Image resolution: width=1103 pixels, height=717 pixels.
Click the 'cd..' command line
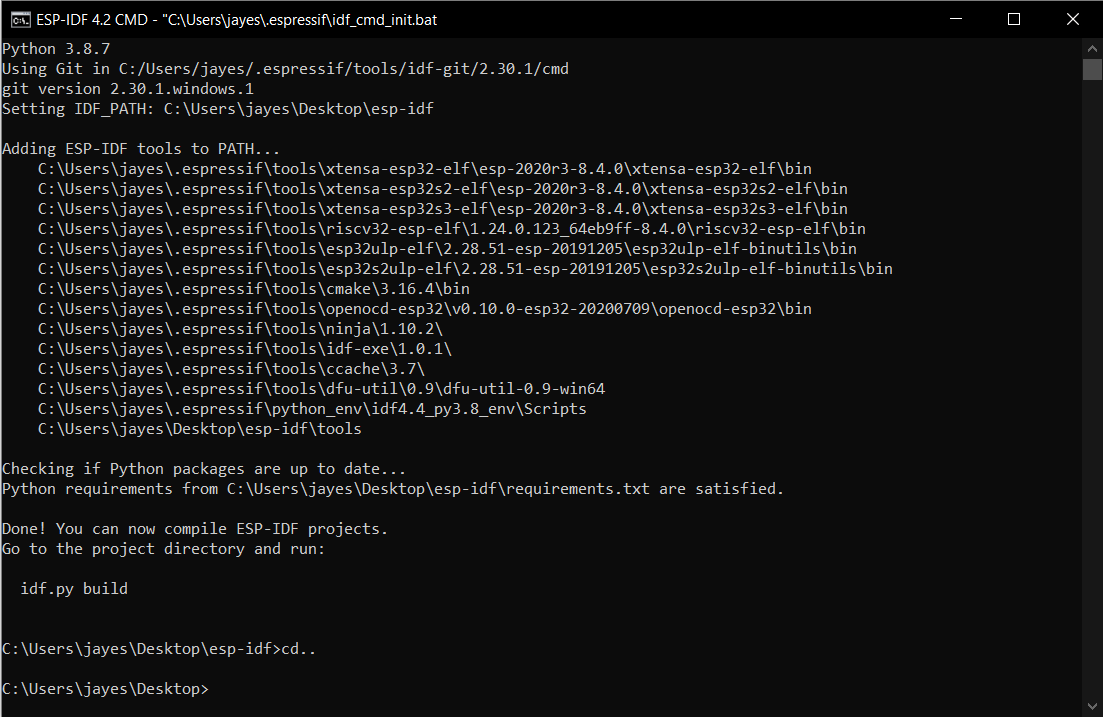coord(159,649)
